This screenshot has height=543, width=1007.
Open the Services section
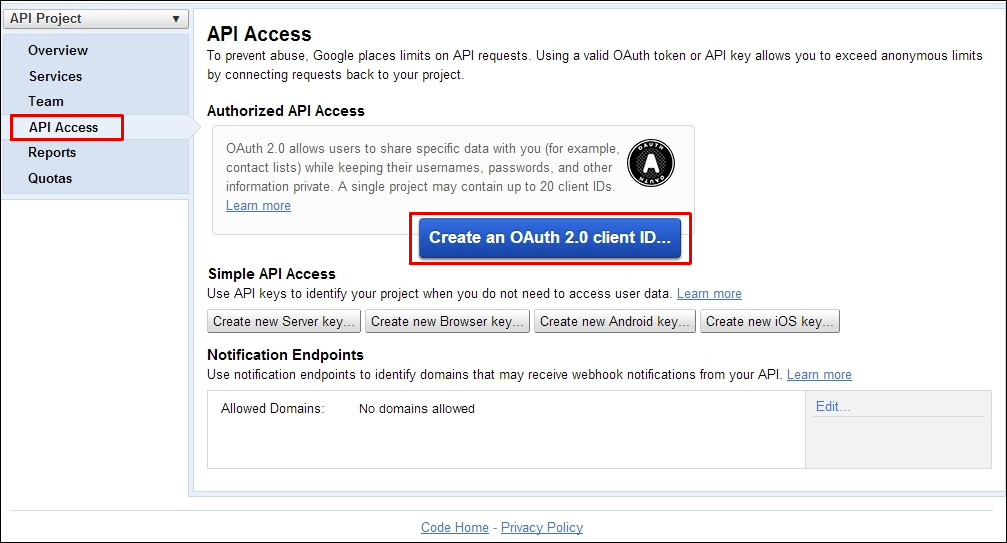coord(55,76)
